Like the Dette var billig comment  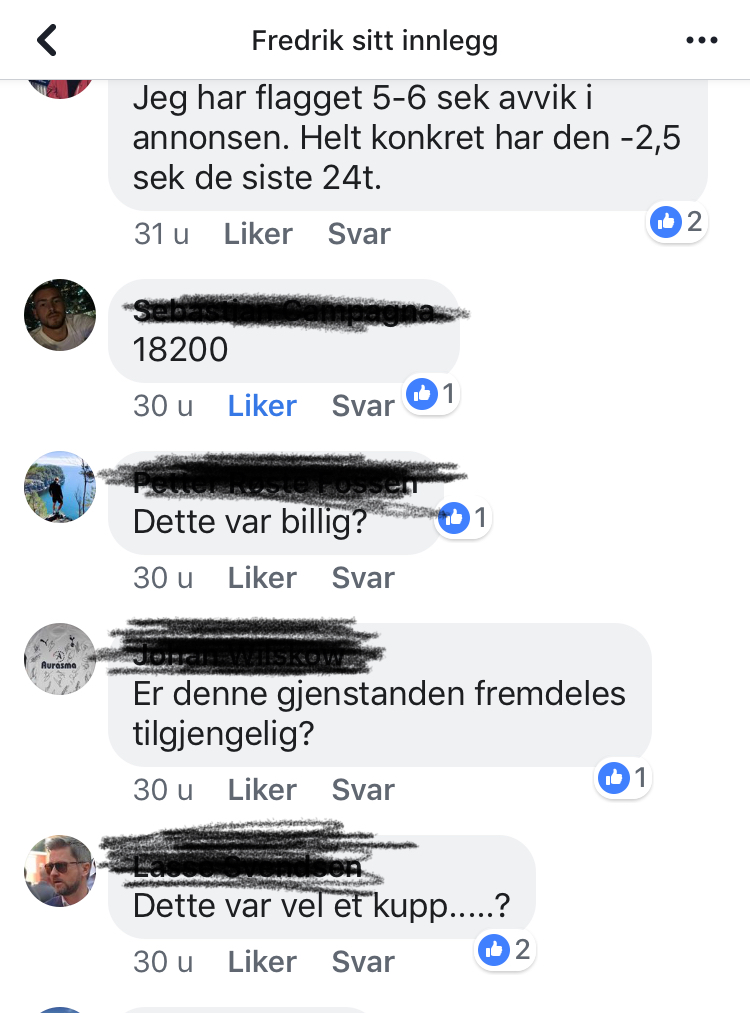coord(262,578)
